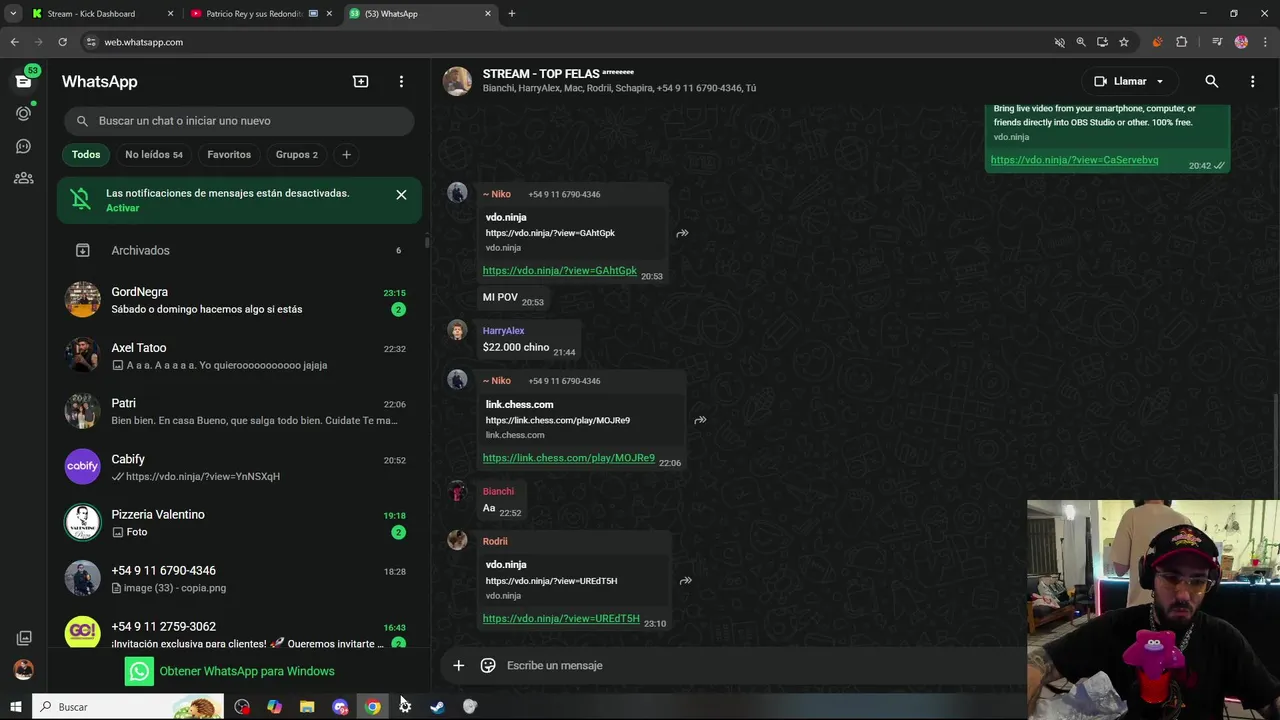Click the Archivados box icon
The width and height of the screenshot is (1280, 720).
point(83,250)
